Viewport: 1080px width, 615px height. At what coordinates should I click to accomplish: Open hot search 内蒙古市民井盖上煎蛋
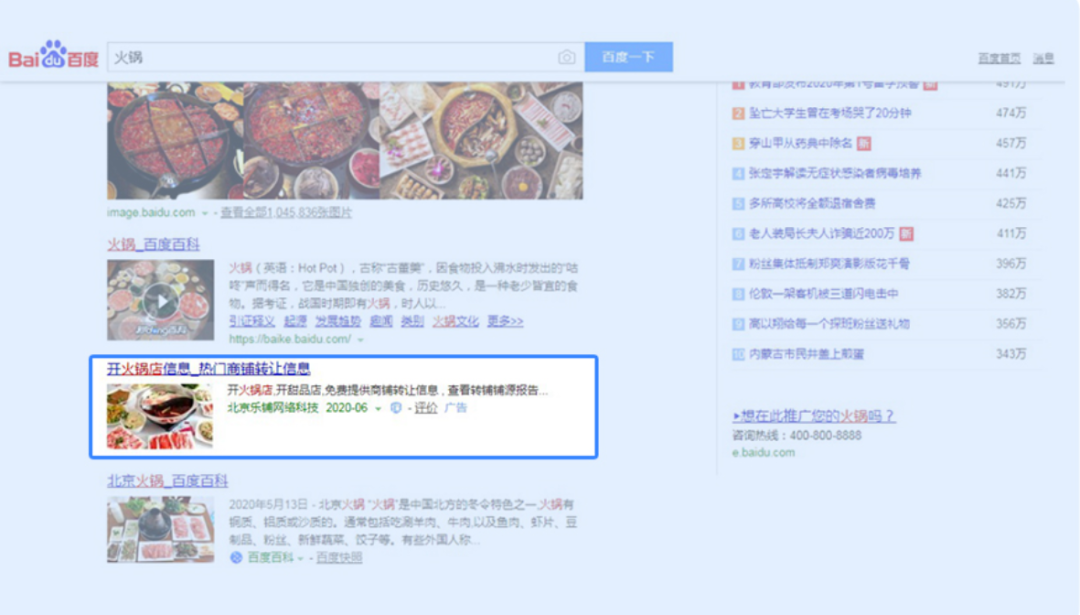click(x=807, y=354)
